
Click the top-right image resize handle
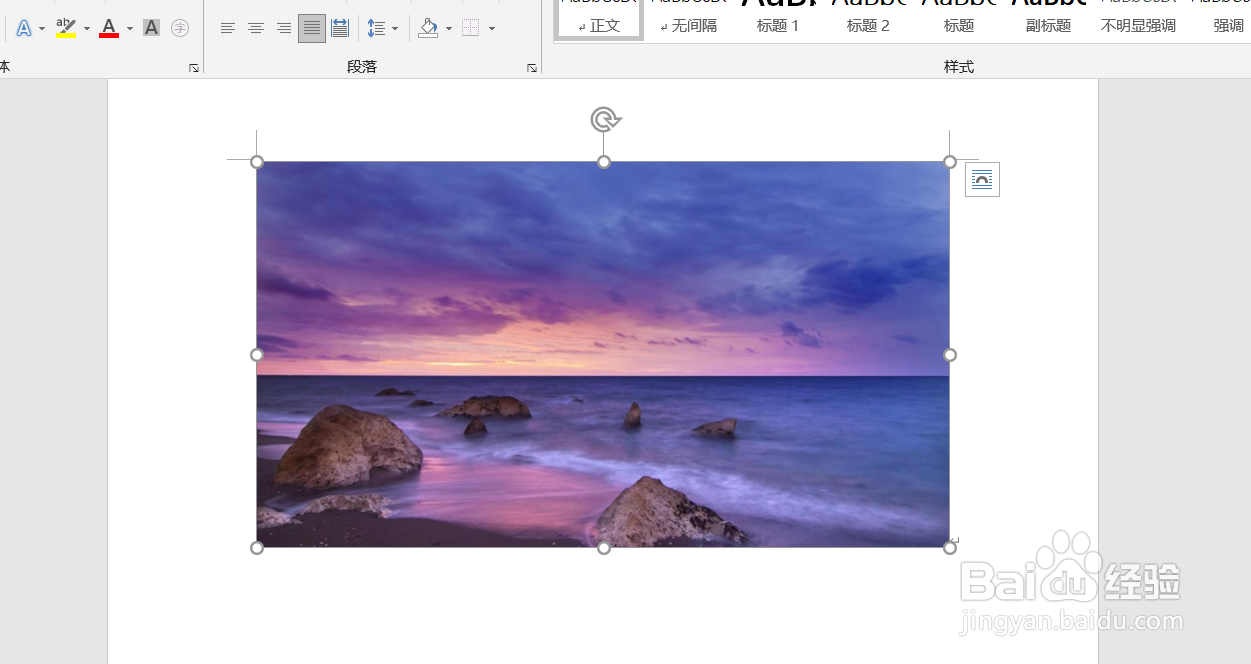tap(950, 162)
